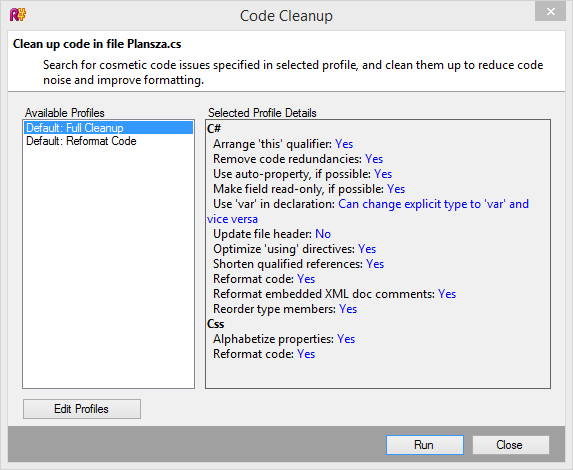The width and height of the screenshot is (573, 470).
Task: Click Alphabetize properties Yes value under Css
Action: pyautogui.click(x=346, y=339)
